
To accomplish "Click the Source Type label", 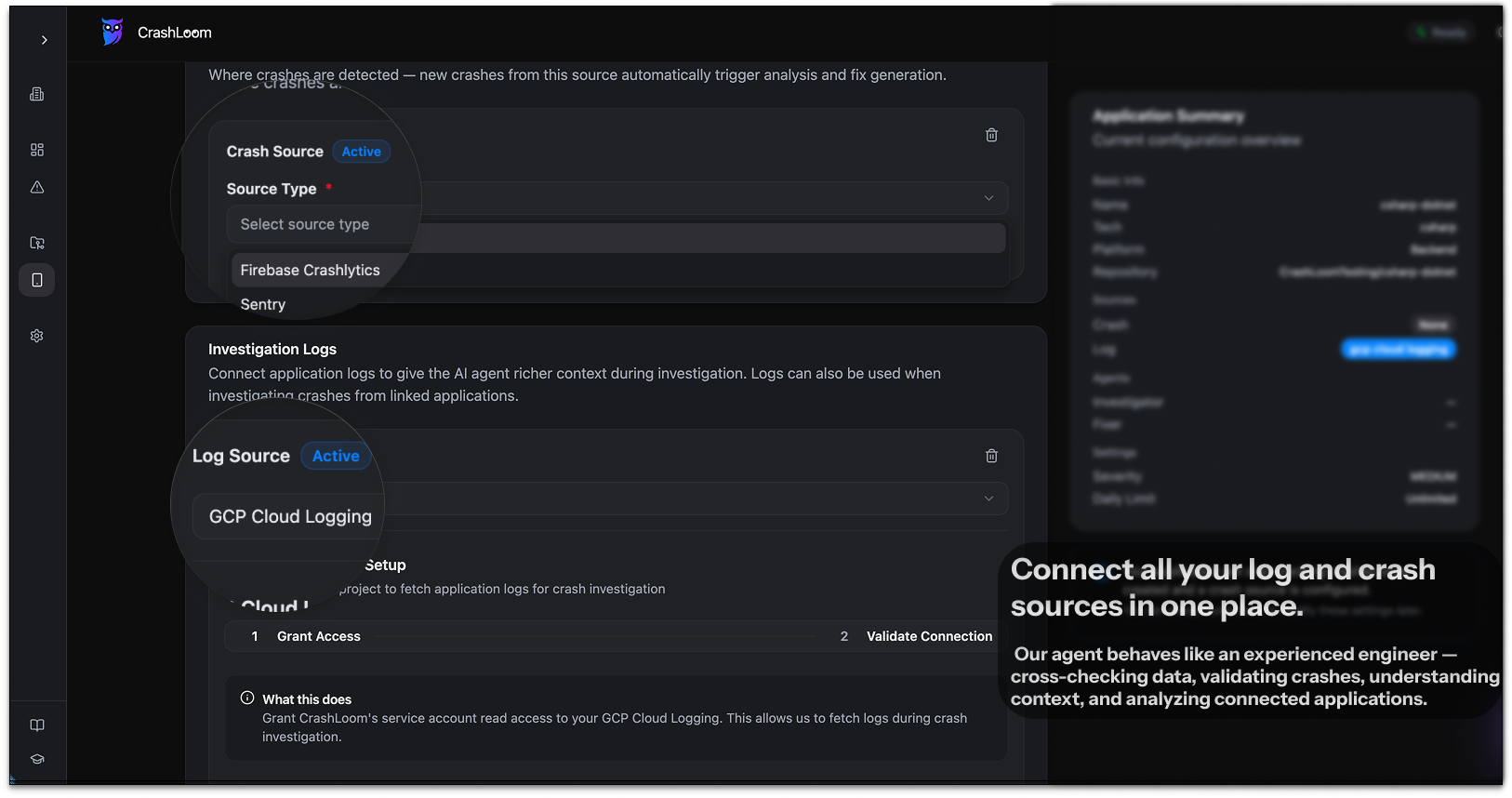I will pyautogui.click(x=272, y=189).
